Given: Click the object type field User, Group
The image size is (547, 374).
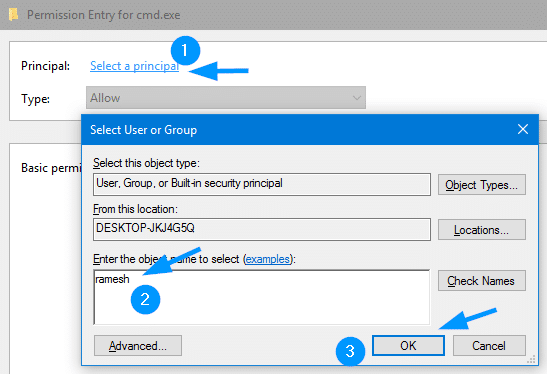Looking at the screenshot, I should (262, 184).
